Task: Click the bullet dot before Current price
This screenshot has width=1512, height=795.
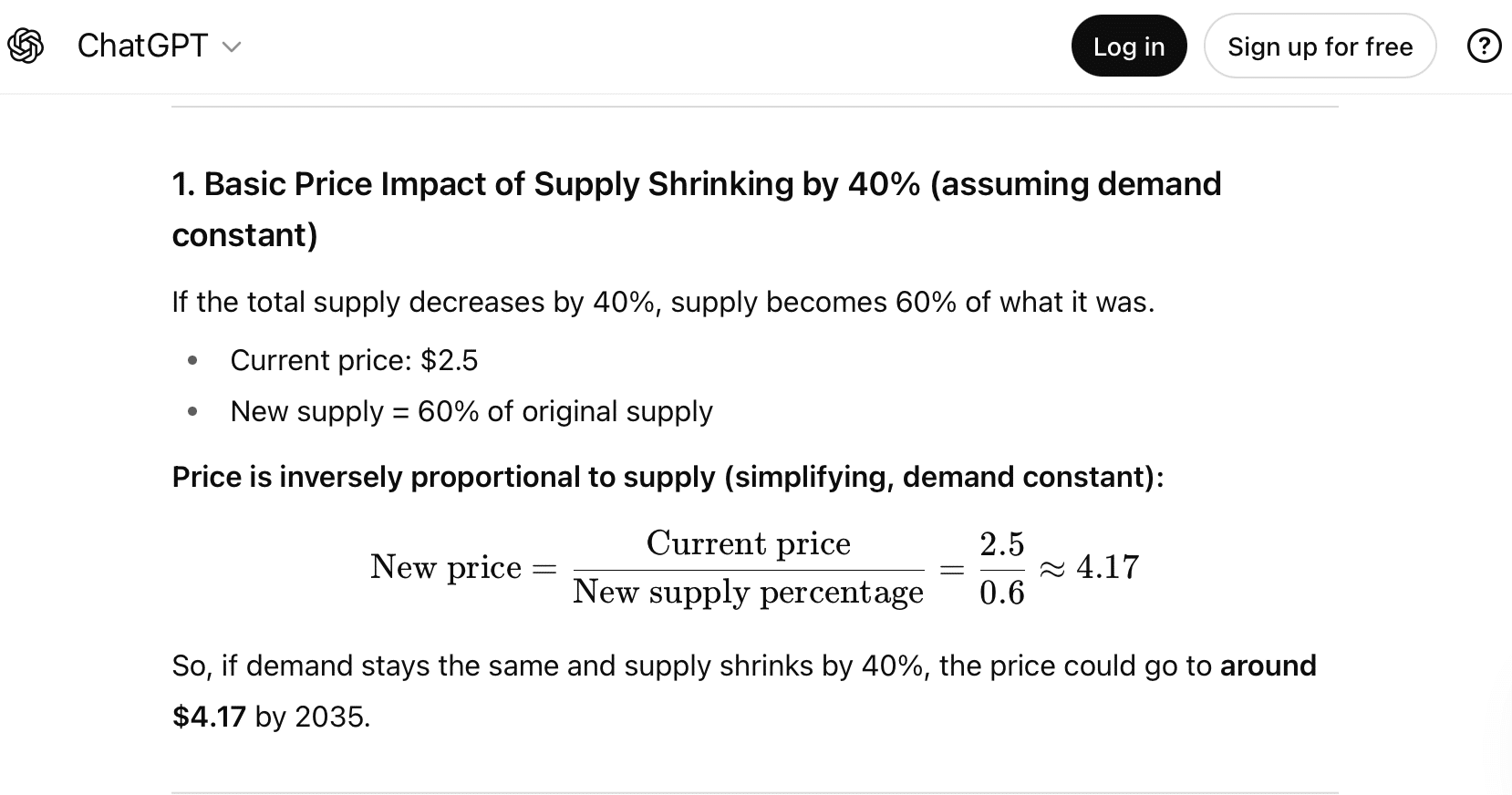Action: pos(192,361)
